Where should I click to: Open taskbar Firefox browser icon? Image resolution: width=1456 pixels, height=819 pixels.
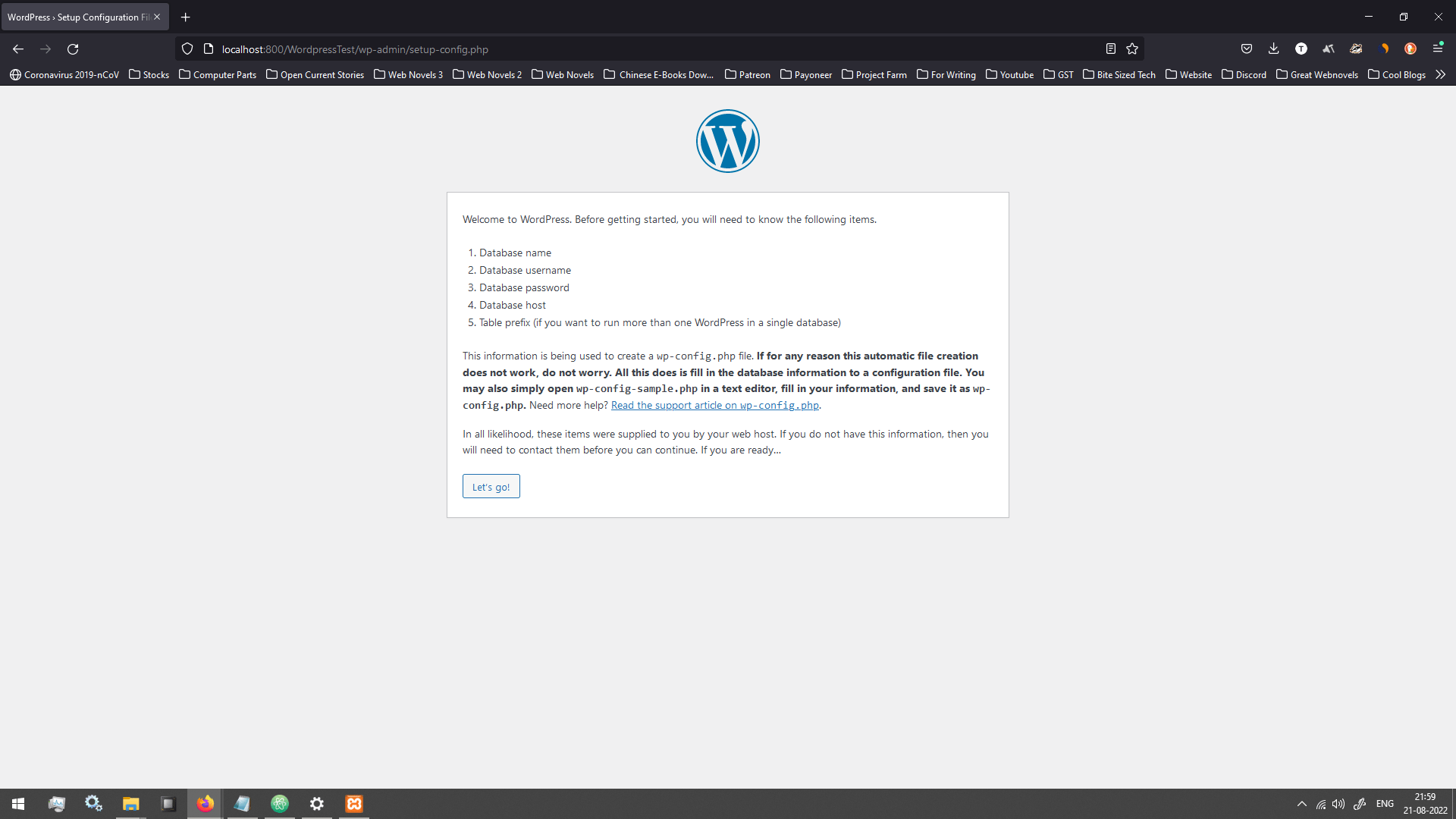tap(206, 803)
